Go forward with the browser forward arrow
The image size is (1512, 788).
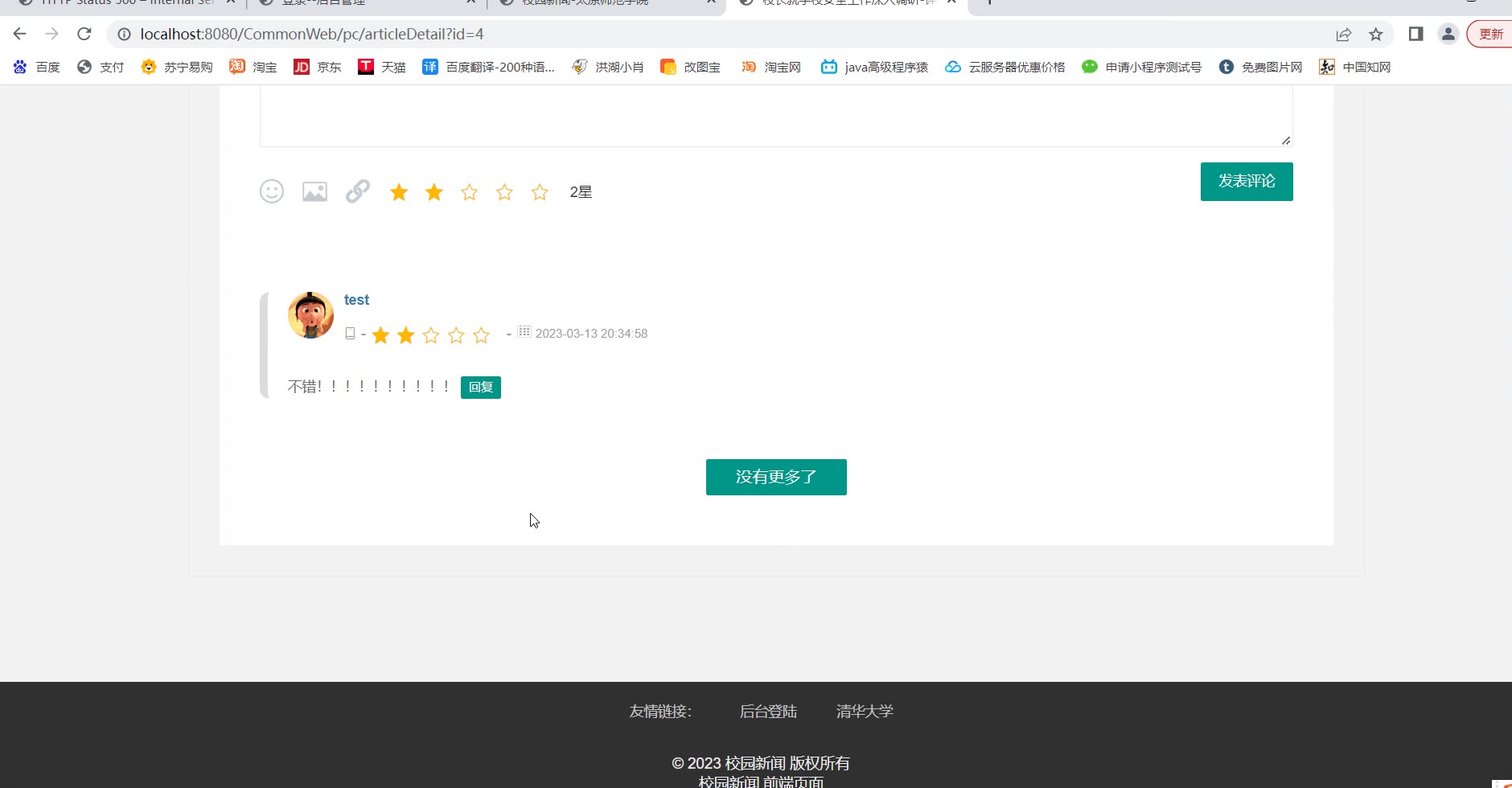(52, 34)
